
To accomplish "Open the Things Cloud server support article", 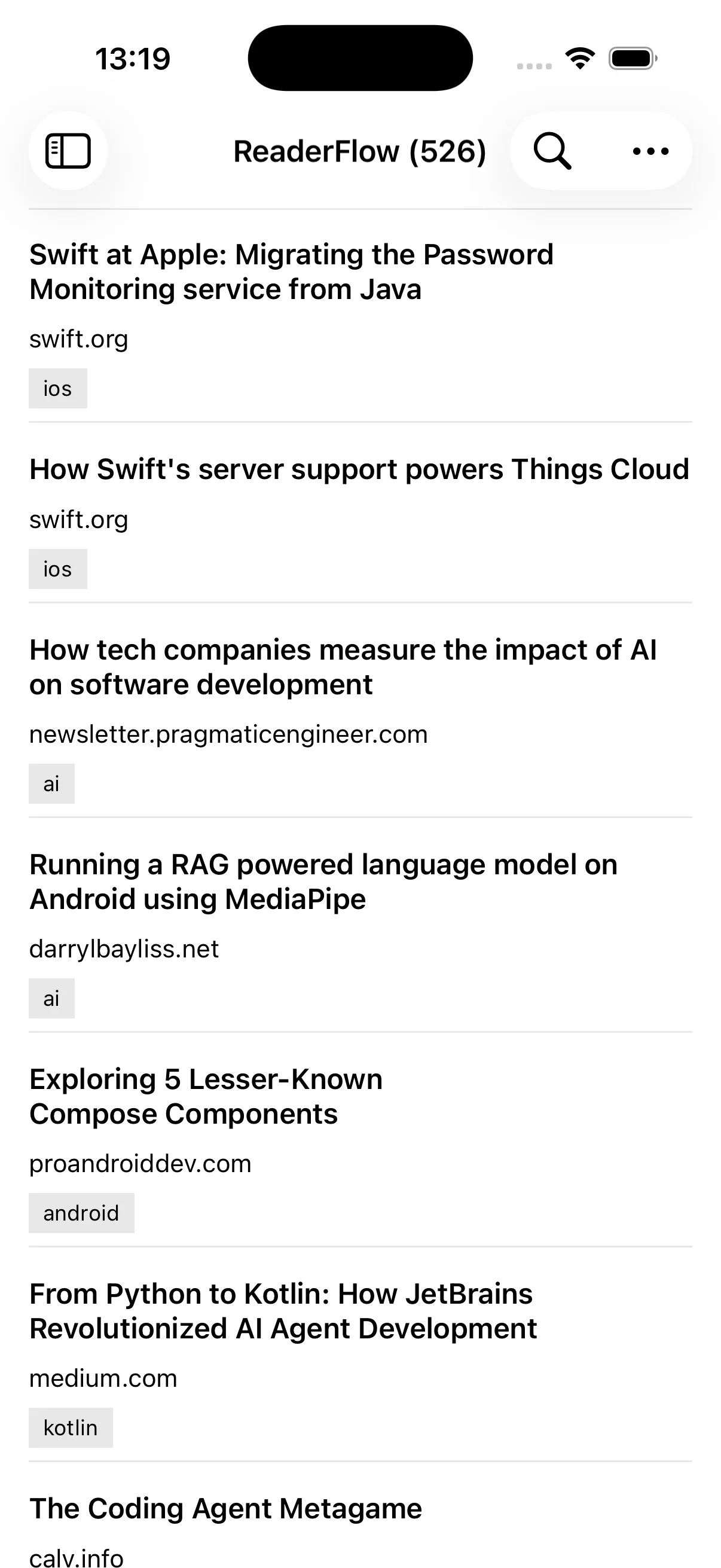I will click(359, 469).
